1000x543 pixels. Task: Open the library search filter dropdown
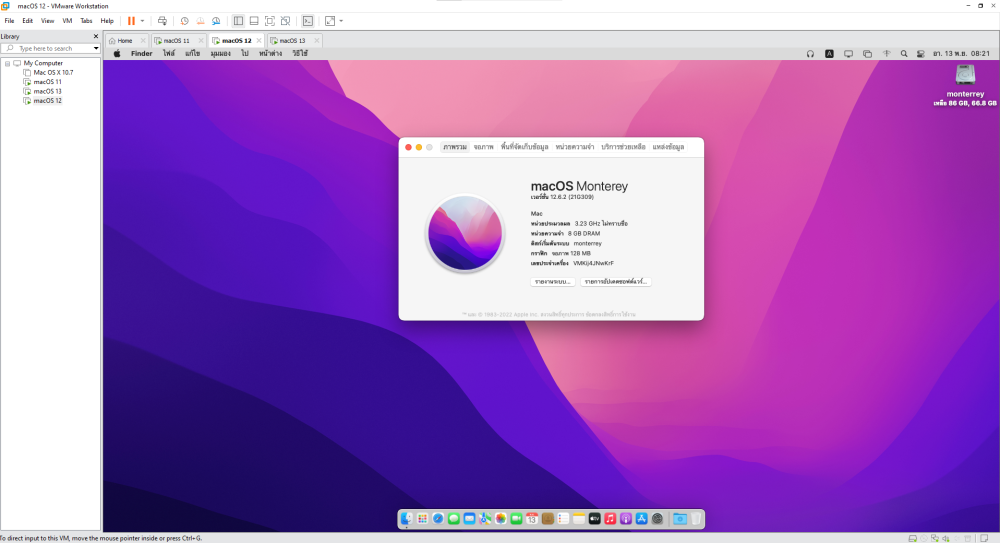(x=96, y=48)
